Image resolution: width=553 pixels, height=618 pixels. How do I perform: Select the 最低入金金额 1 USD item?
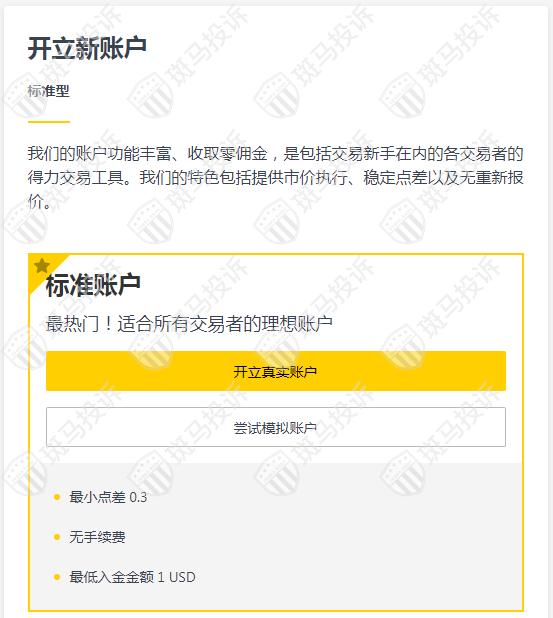click(x=132, y=577)
